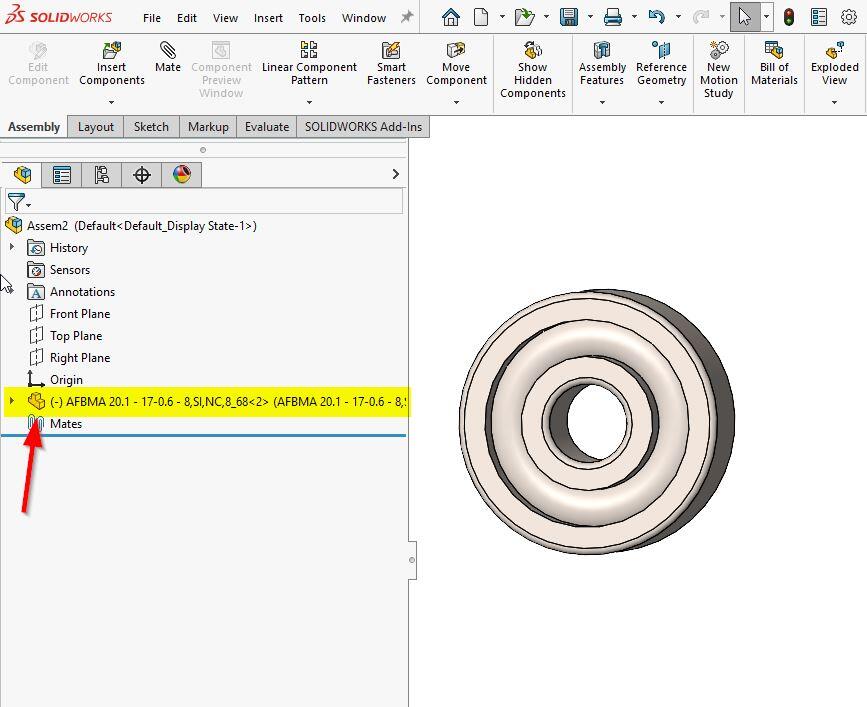Viewport: 867px width, 707px height.
Task: Toggle the Select cursor tool
Action: [744, 17]
